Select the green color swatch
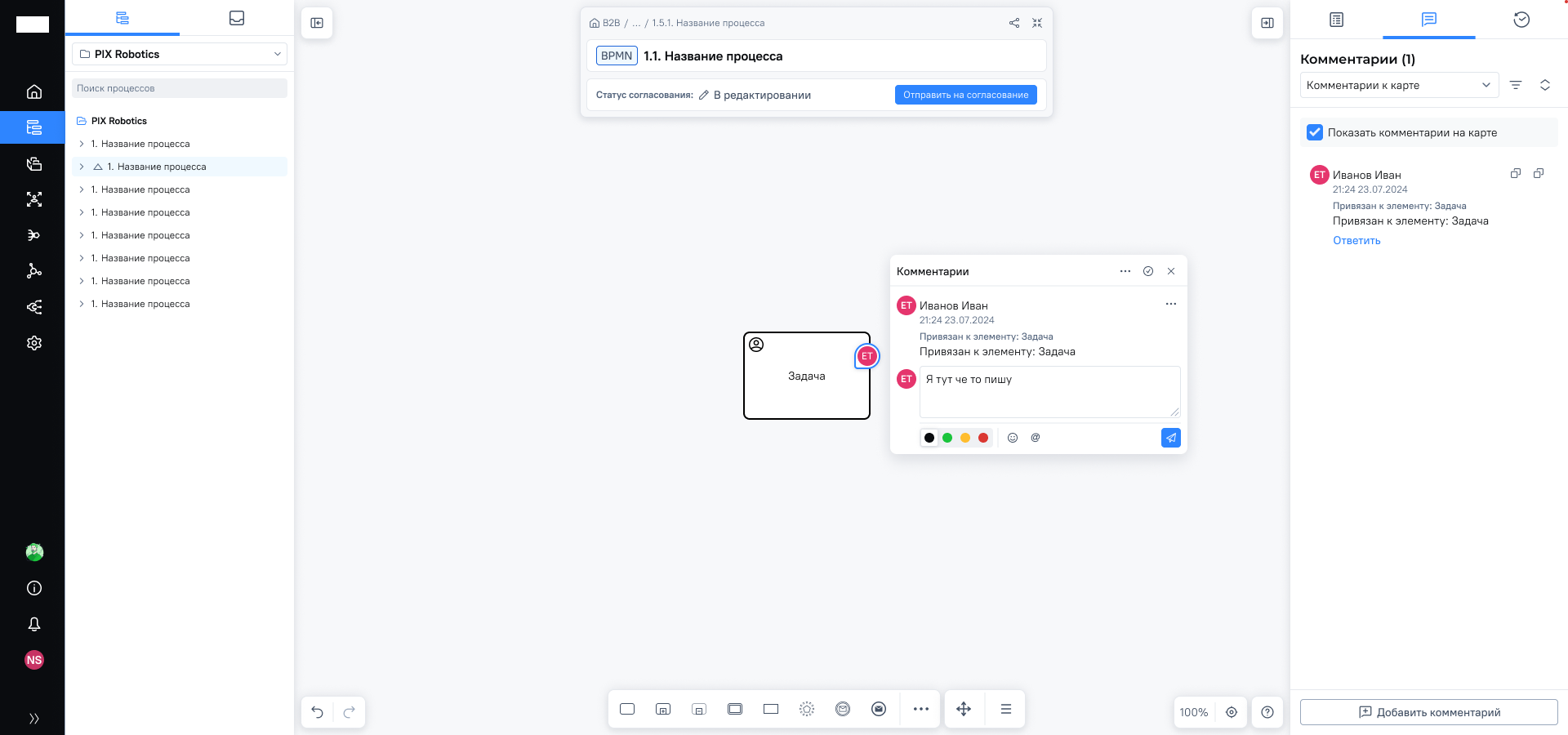Viewport: 1568px width, 735px height. coord(947,438)
